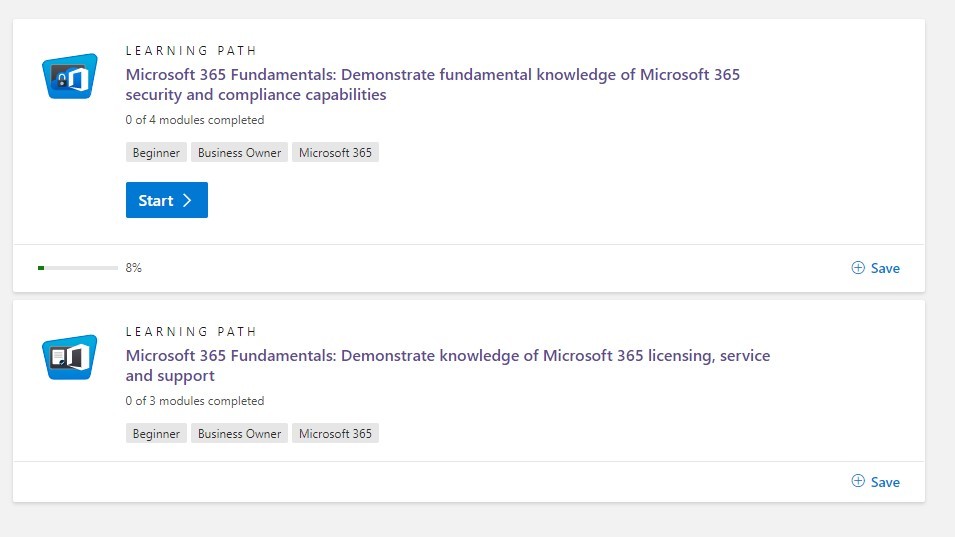Select the Microsoft 365 tag on the licensing path card
955x537 pixels.
pyautogui.click(x=335, y=433)
